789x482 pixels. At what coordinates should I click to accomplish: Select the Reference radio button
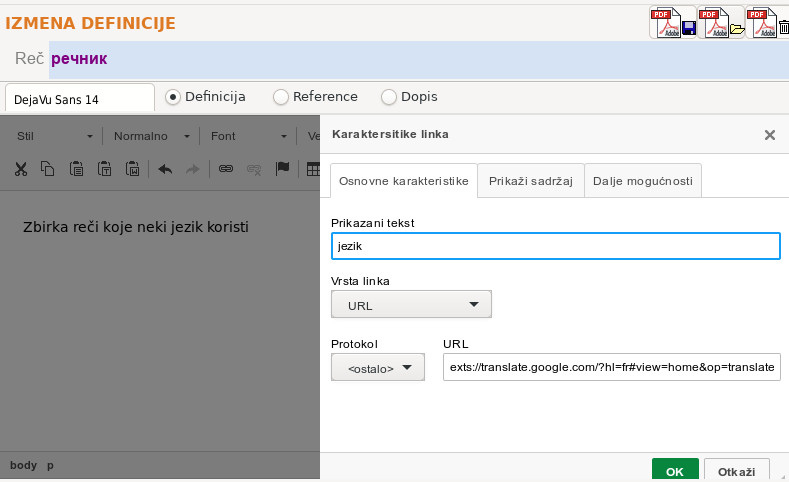click(281, 97)
